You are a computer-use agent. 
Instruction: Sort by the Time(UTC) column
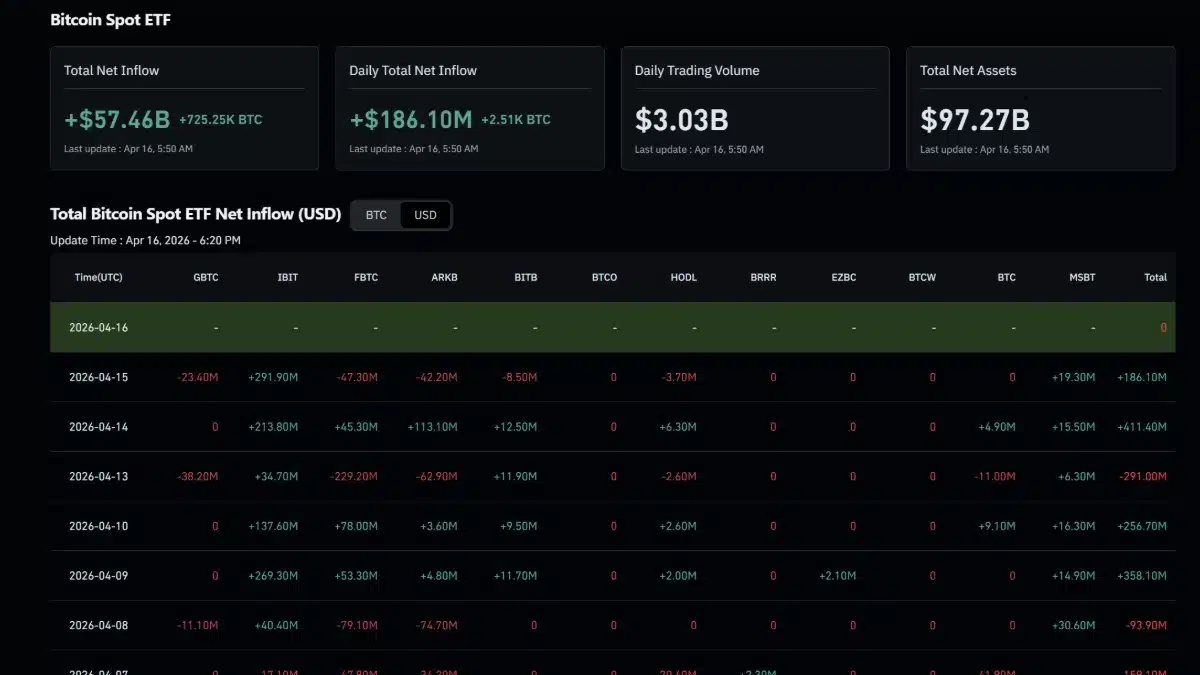tap(98, 277)
